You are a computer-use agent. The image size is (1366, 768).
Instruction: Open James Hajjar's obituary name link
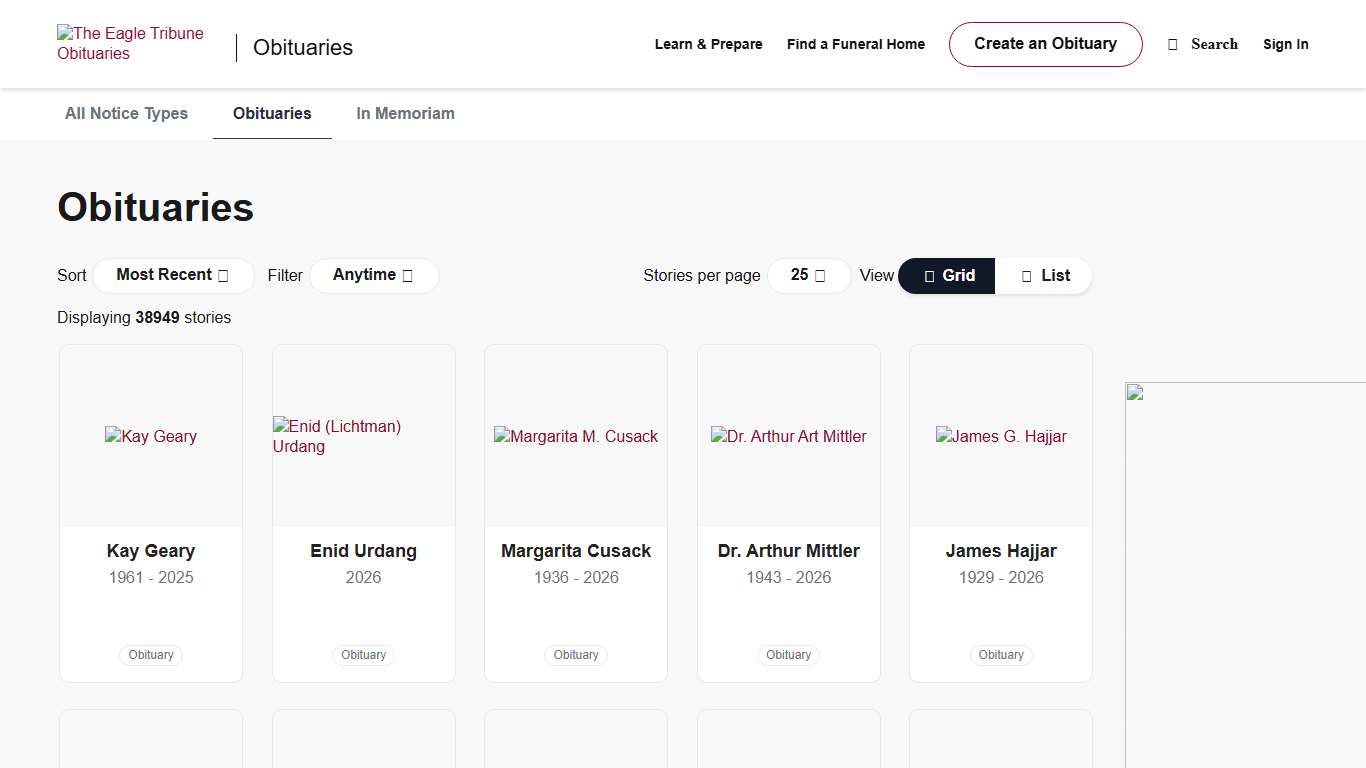pos(1001,551)
